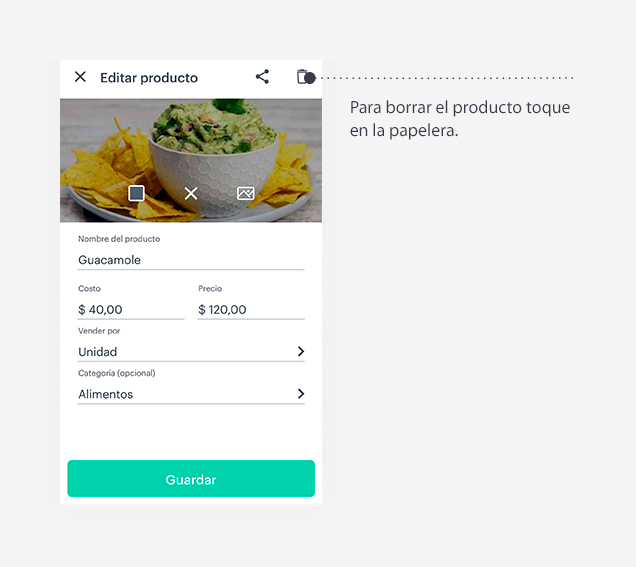Choose the color square icon on photo
The width and height of the screenshot is (636, 567).
tap(136, 193)
